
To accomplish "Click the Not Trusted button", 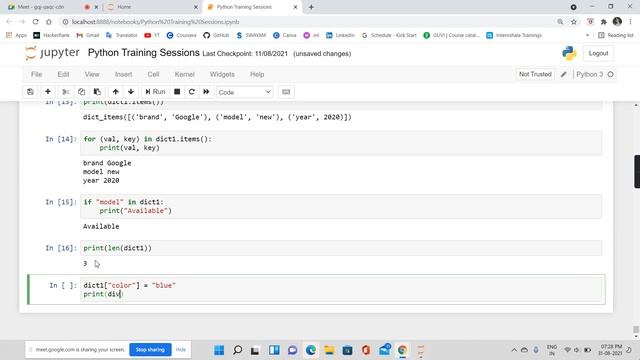I will click(535, 74).
